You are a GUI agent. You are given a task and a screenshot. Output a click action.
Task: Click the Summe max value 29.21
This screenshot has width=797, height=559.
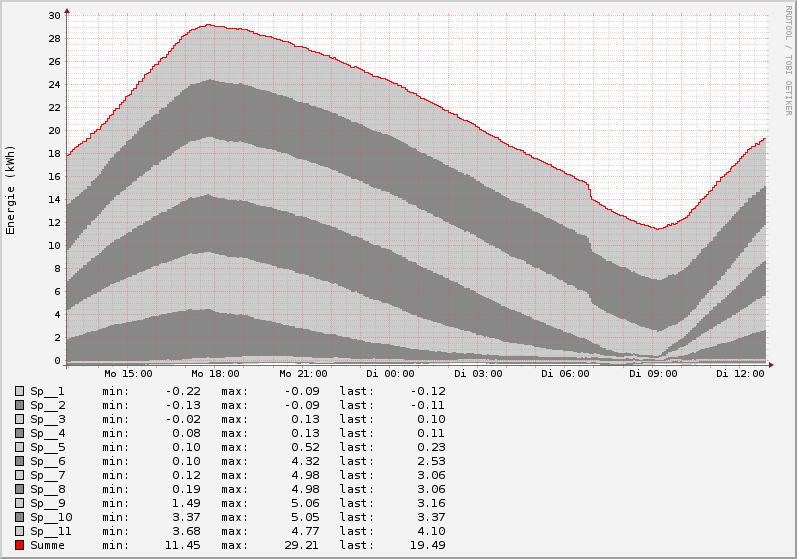301,545
